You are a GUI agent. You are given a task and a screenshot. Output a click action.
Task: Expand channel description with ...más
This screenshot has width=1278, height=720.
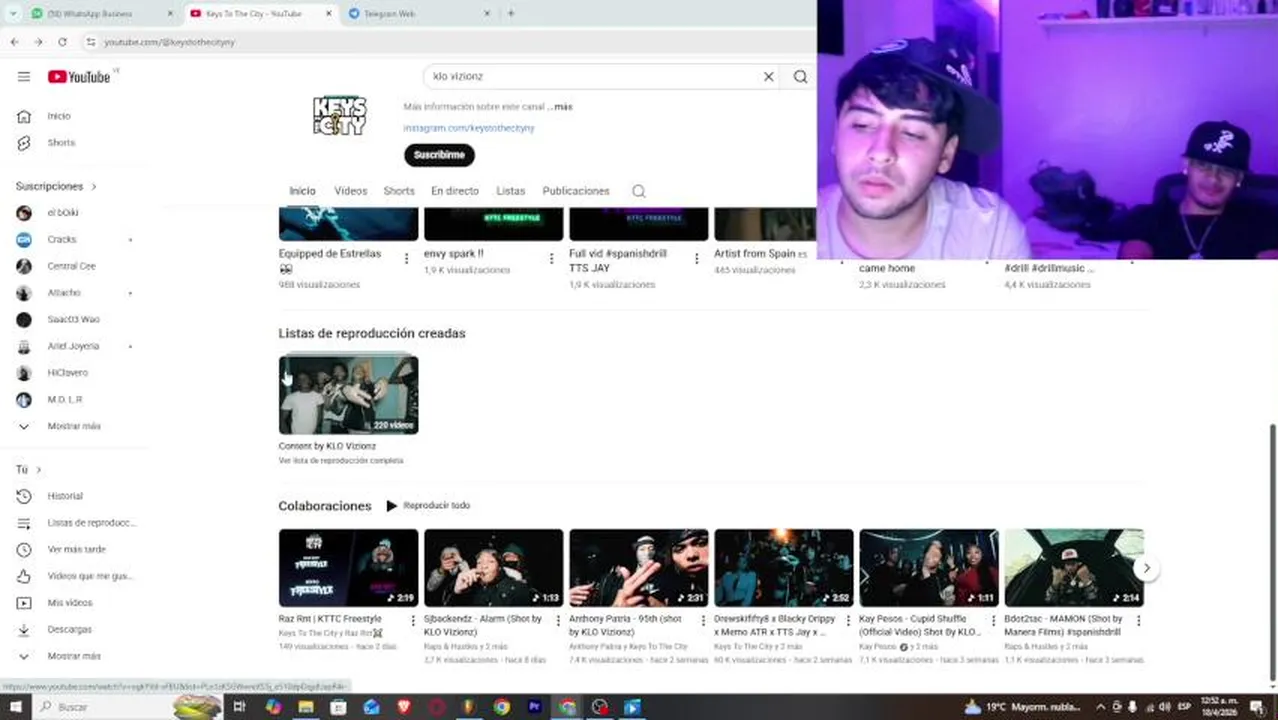coord(562,107)
